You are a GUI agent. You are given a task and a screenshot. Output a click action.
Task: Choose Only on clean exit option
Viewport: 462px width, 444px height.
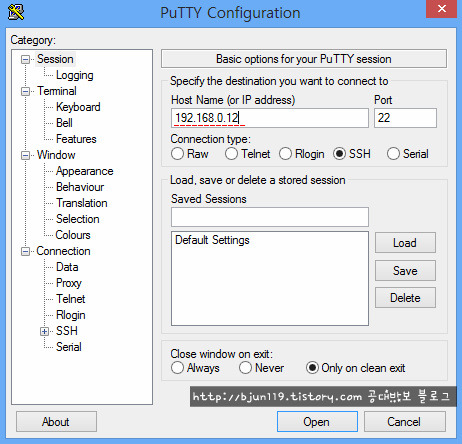coord(312,368)
